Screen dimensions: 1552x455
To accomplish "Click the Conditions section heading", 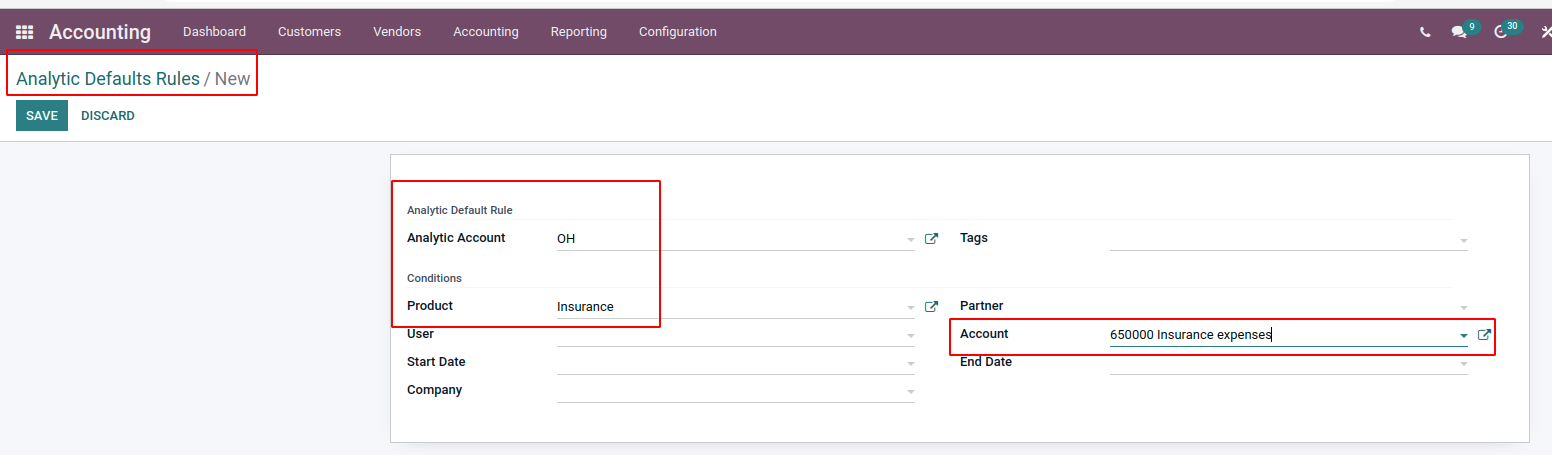I will tap(434, 278).
